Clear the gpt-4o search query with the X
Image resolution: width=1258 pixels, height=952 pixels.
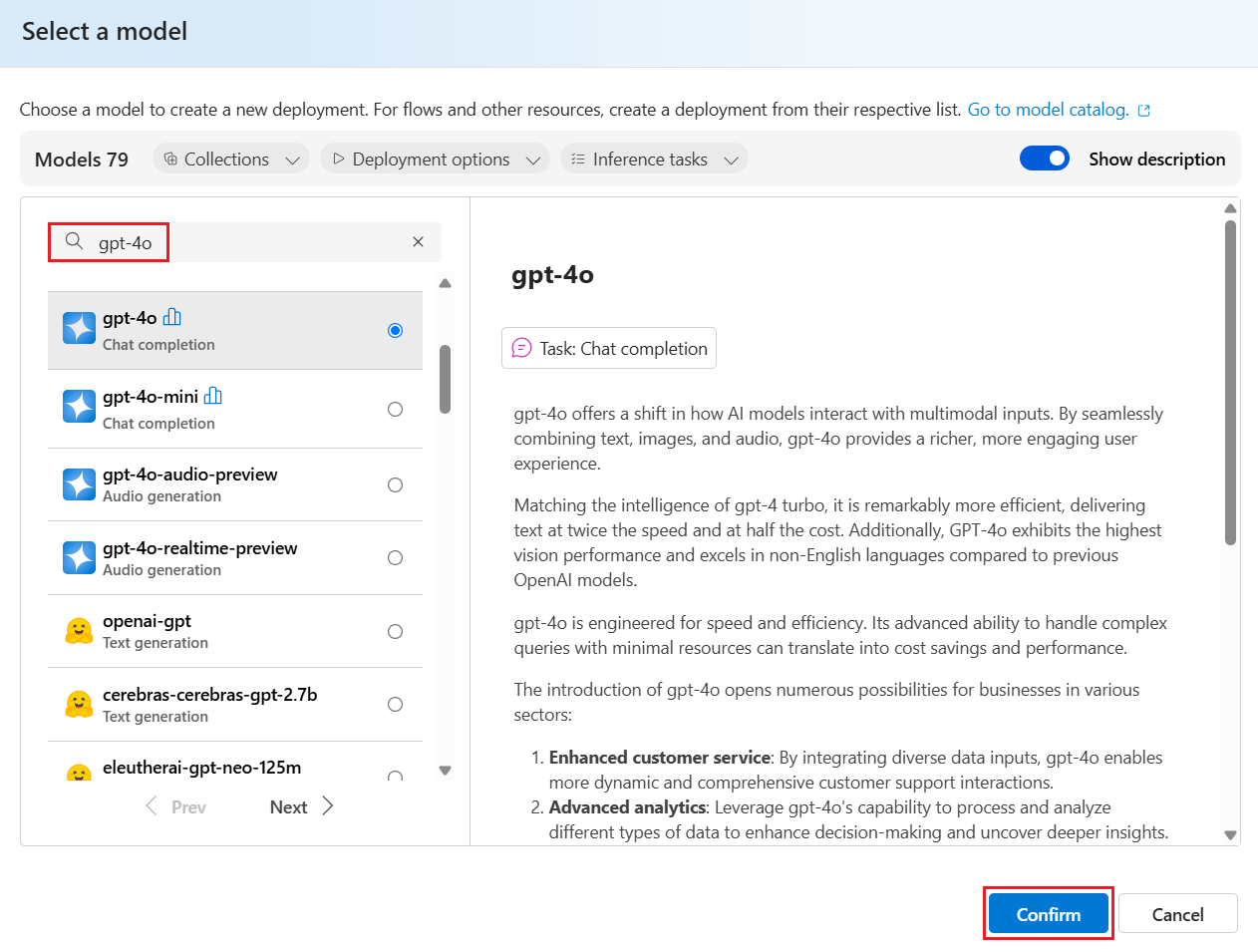418,241
